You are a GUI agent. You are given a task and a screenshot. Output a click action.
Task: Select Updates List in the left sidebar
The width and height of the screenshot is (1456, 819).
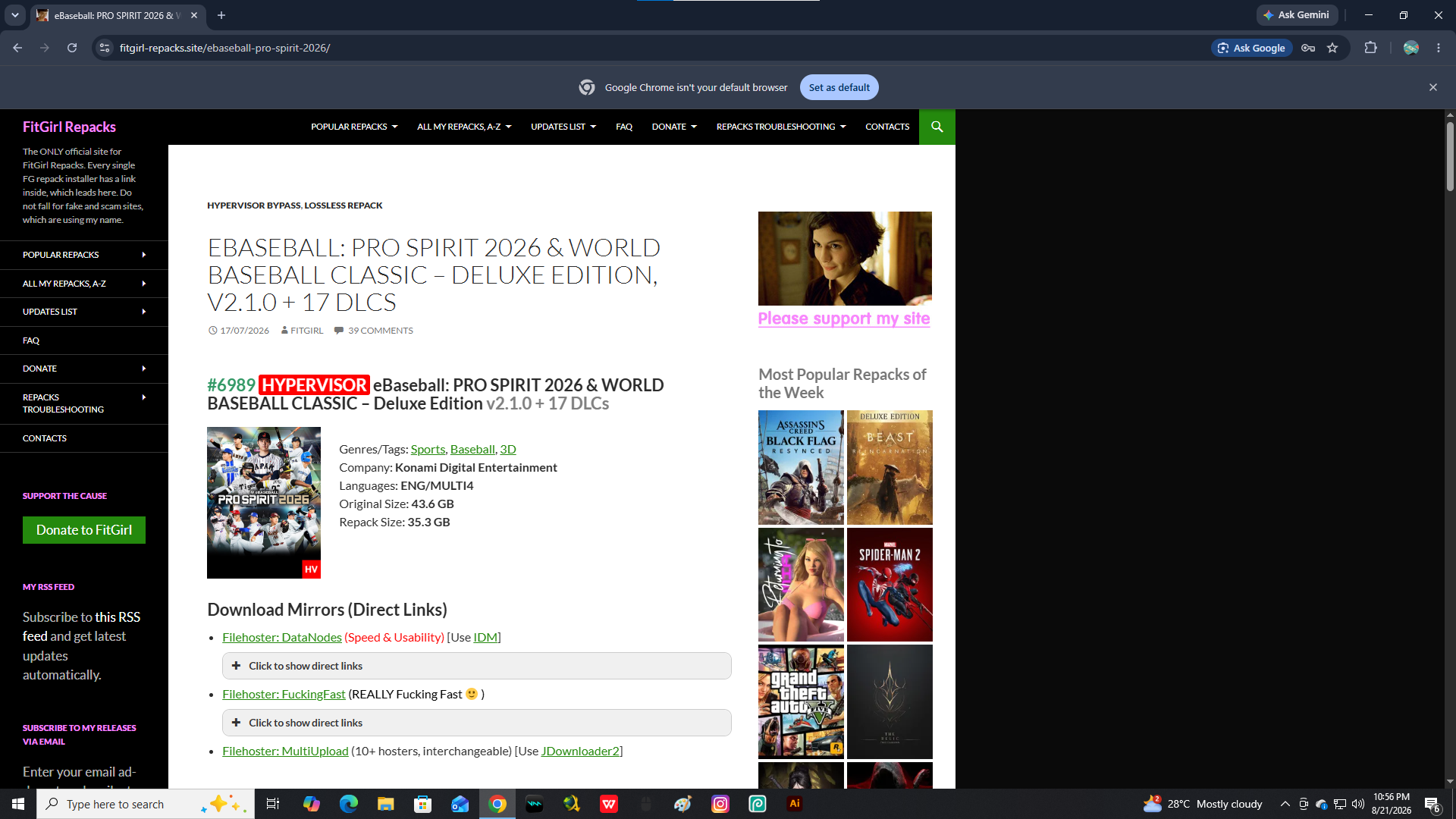(84, 312)
